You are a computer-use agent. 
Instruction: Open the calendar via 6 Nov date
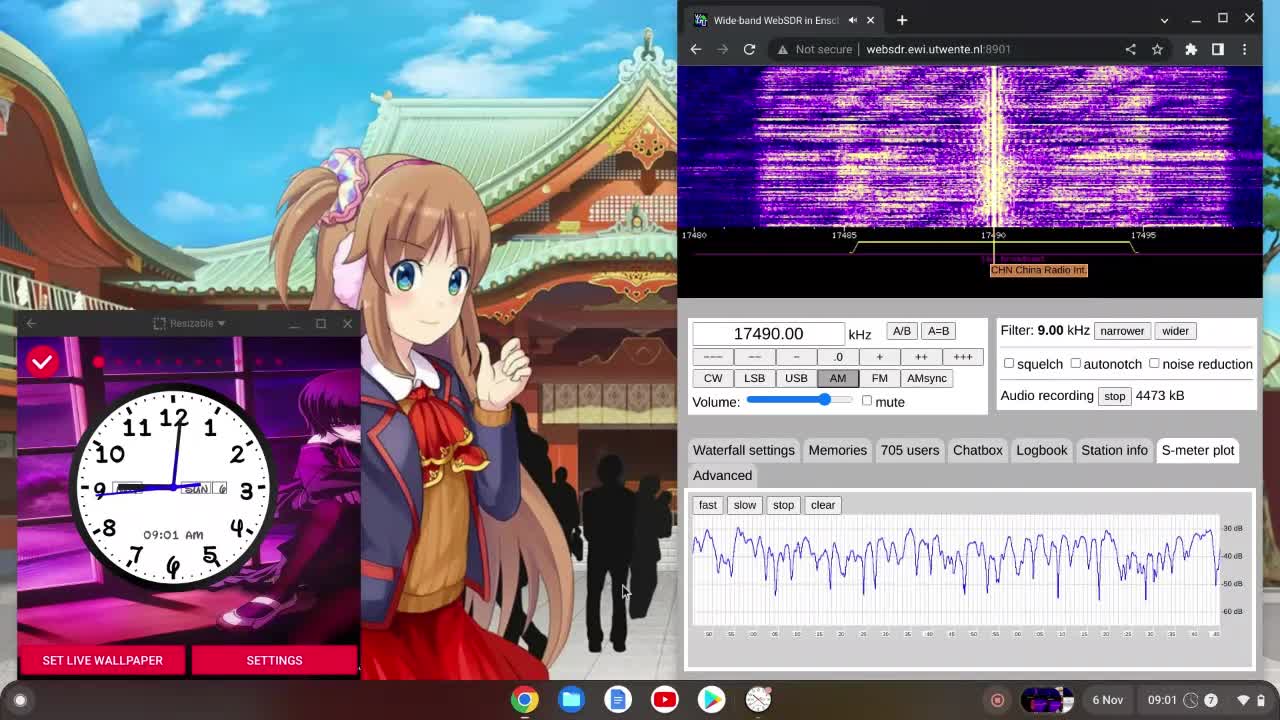[1107, 700]
